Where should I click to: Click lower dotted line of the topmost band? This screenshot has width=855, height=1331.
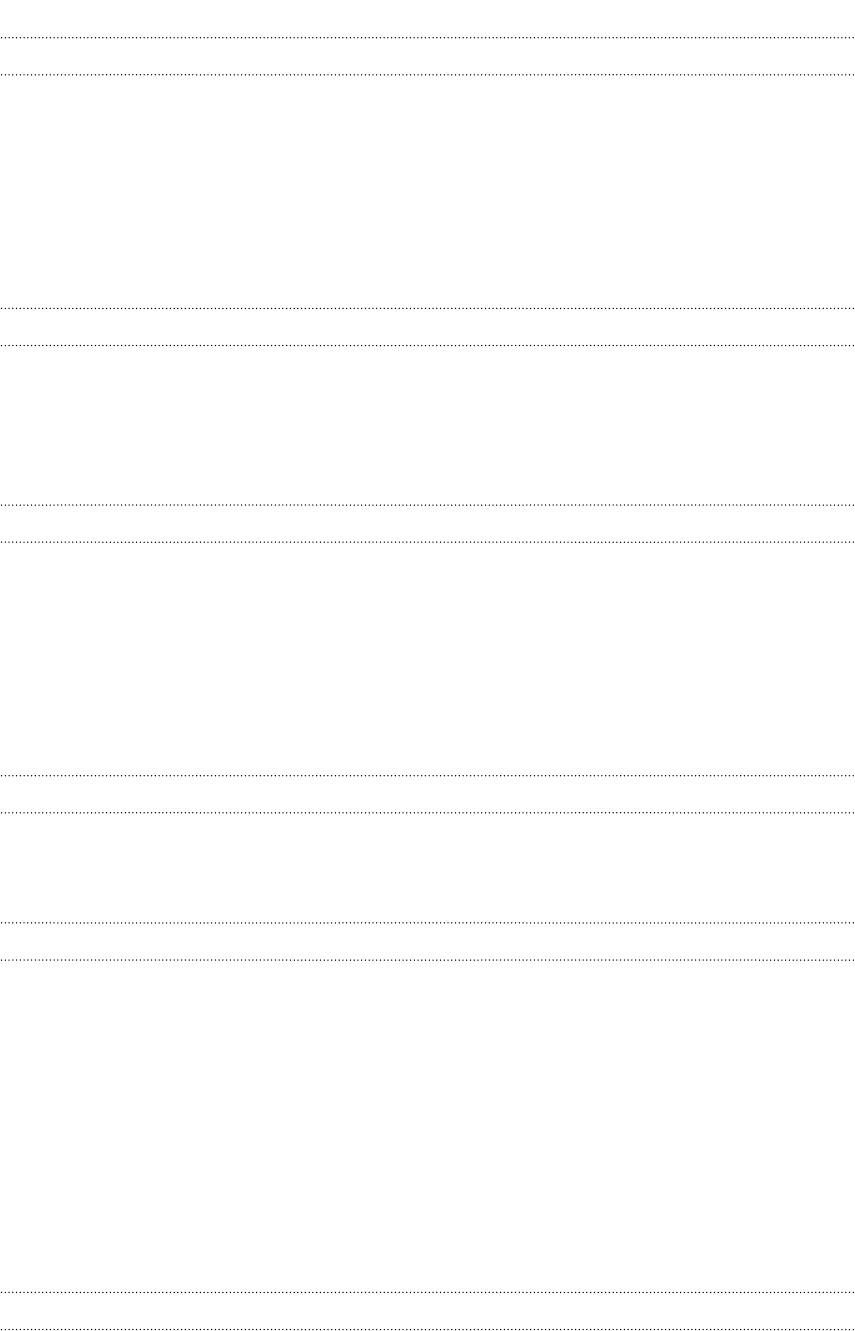click(x=427, y=75)
